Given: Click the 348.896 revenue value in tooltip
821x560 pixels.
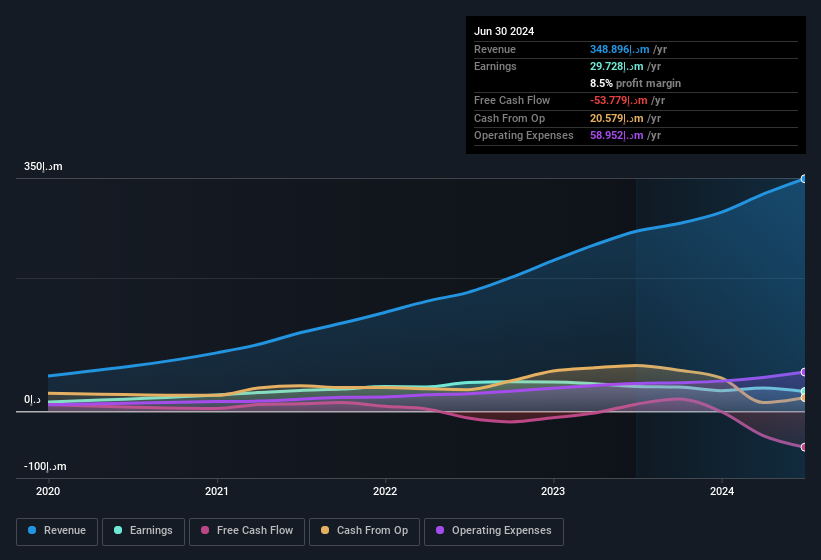Looking at the screenshot, I should 619,49.
